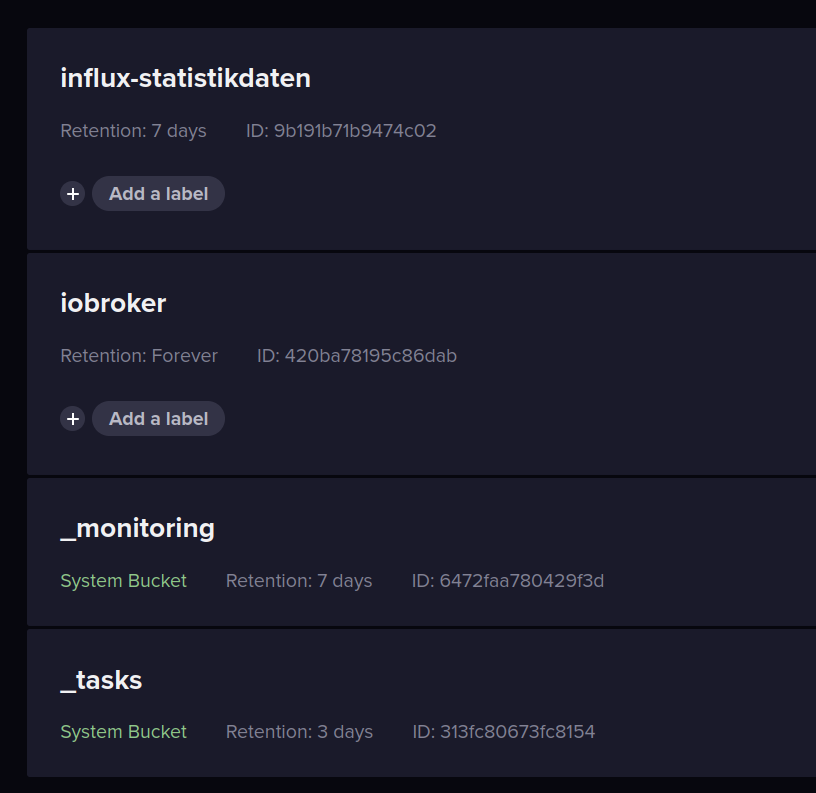Click bucket ID 313fc80673fc8154
This screenshot has width=816, height=793.
(504, 732)
